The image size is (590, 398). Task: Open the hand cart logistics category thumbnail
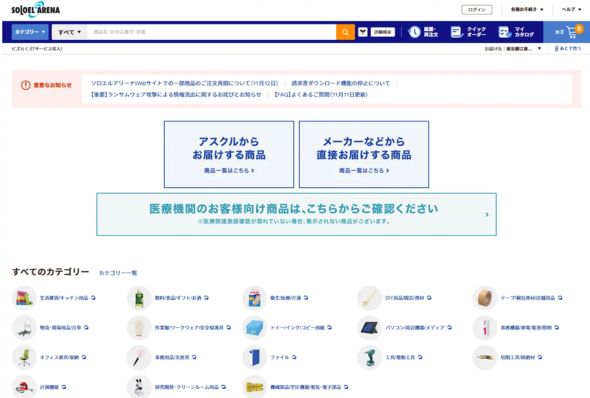[24, 327]
